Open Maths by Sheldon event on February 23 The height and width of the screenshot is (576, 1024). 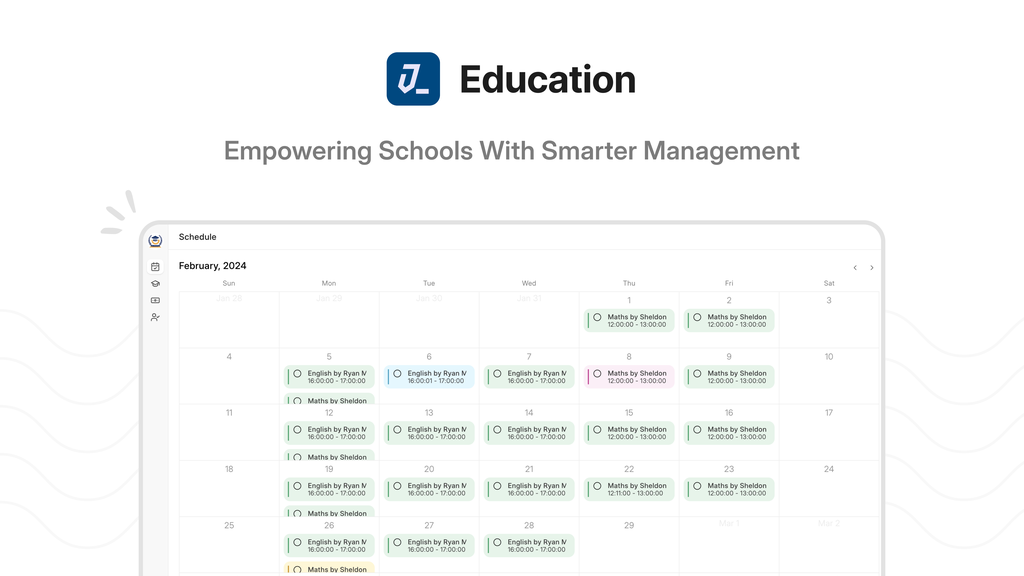[x=729, y=489]
